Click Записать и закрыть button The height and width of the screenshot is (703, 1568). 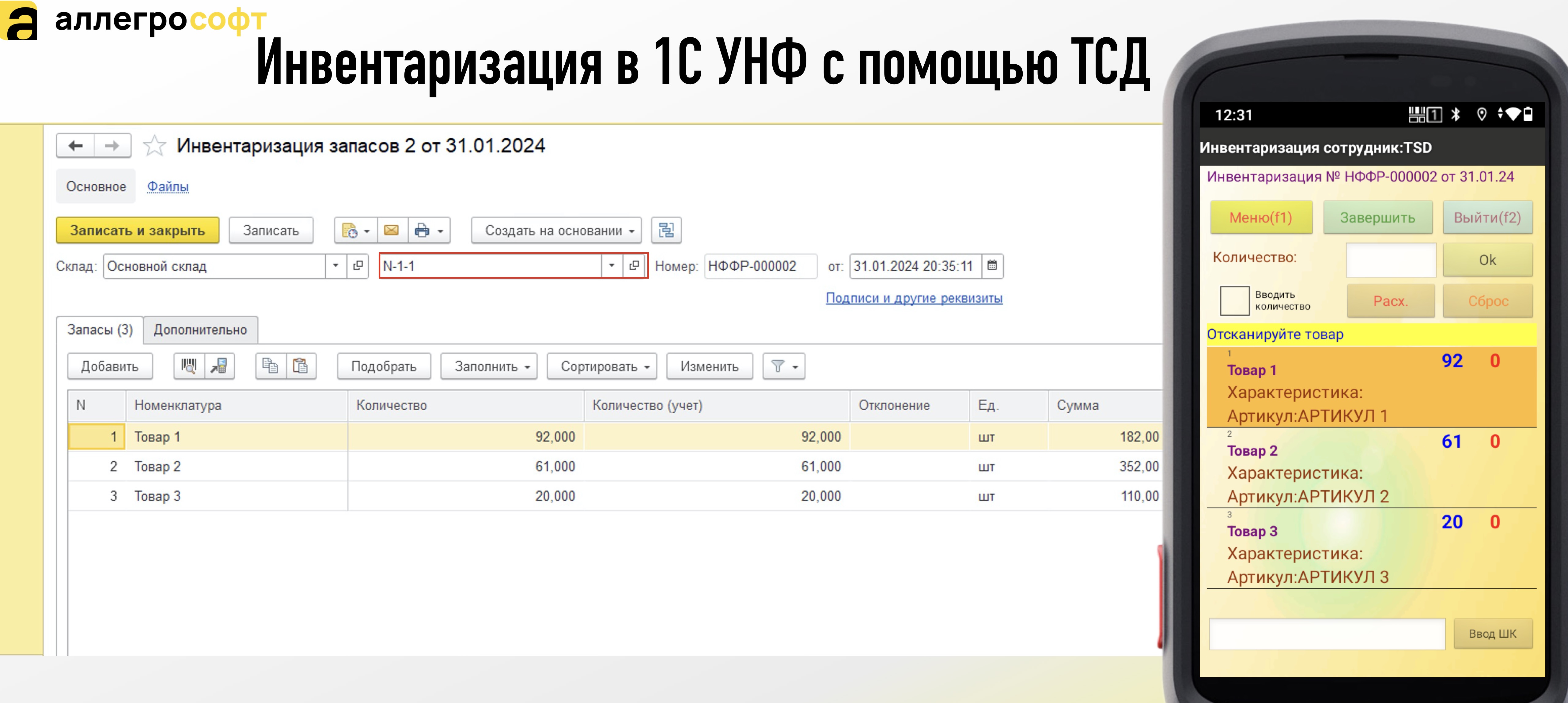point(138,231)
